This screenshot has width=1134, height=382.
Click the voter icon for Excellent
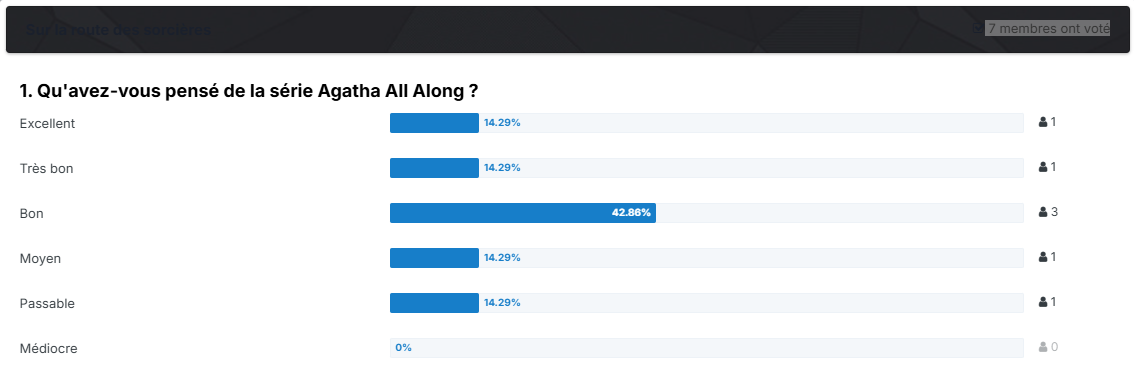(x=1043, y=122)
